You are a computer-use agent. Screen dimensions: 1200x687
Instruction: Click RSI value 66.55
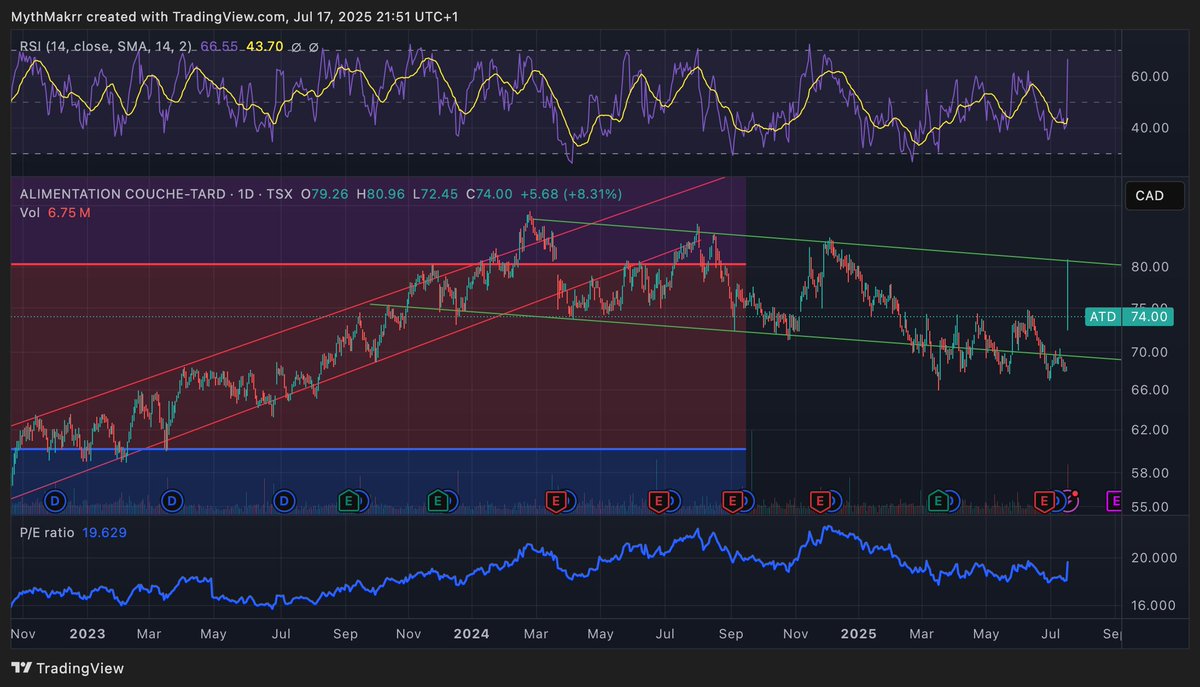tap(219, 47)
